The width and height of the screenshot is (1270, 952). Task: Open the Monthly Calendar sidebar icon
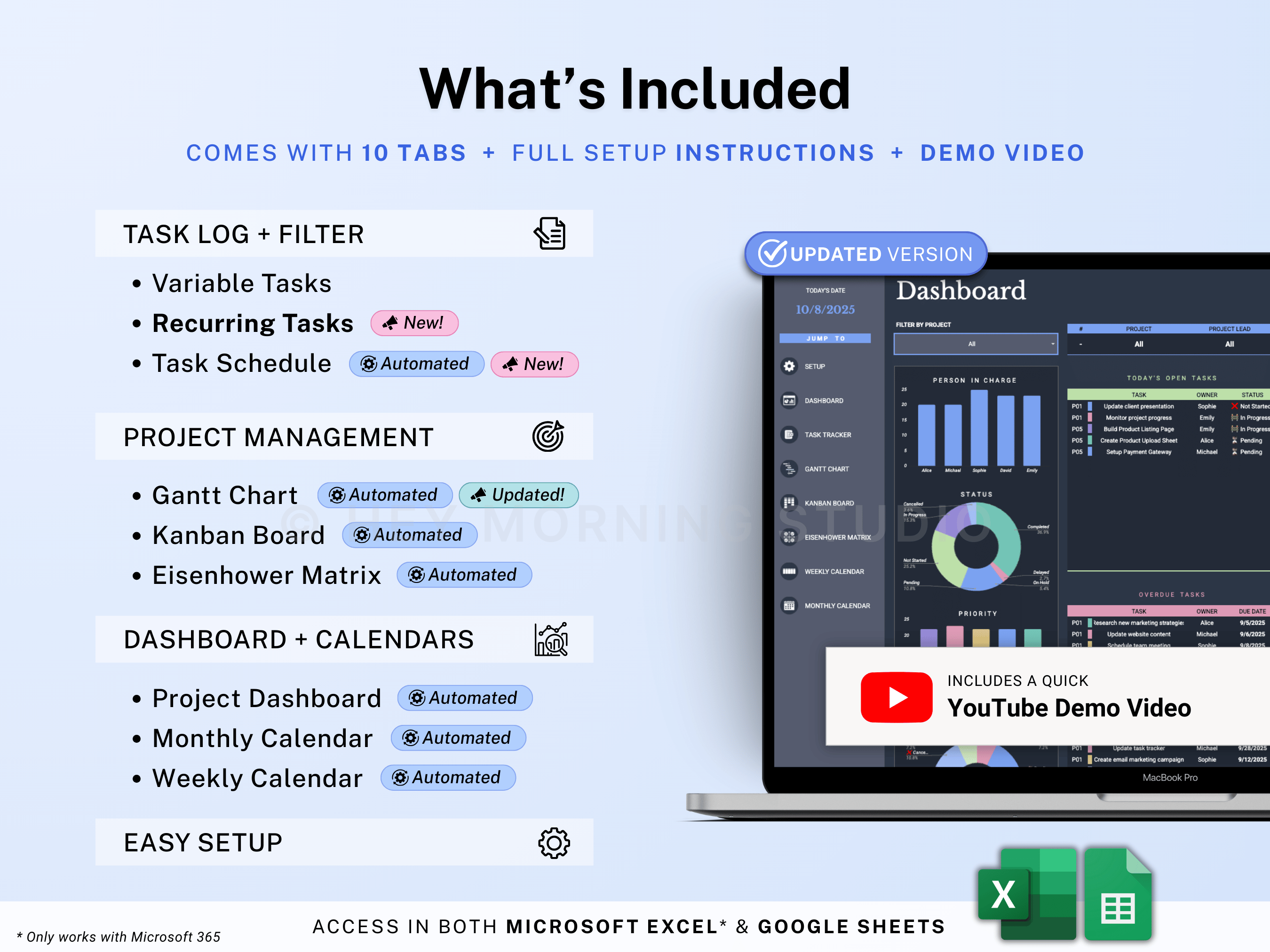click(790, 606)
